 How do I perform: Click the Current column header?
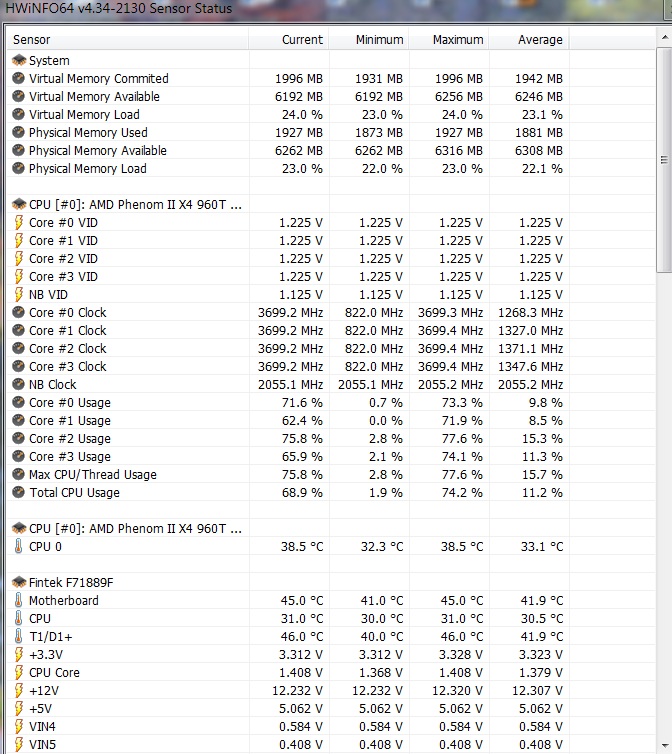click(289, 39)
